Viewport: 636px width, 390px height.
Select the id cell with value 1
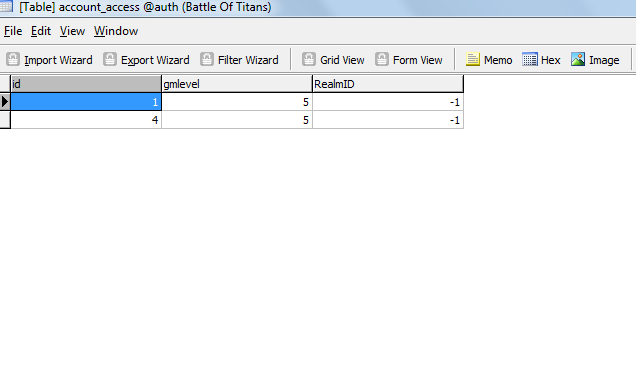[86, 102]
